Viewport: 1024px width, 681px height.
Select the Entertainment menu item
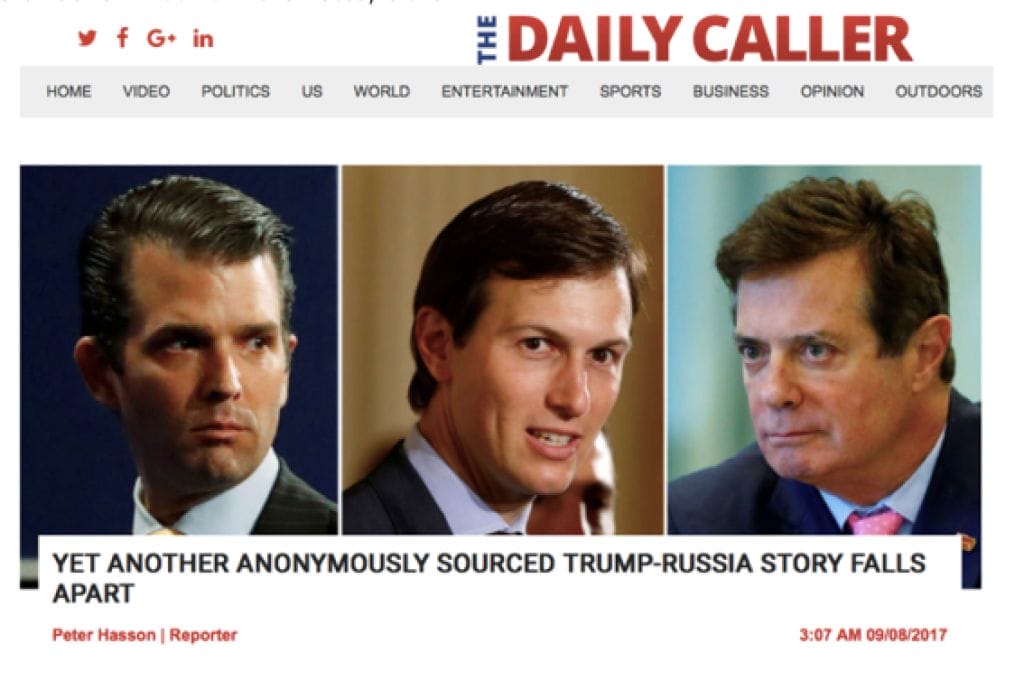(x=504, y=91)
